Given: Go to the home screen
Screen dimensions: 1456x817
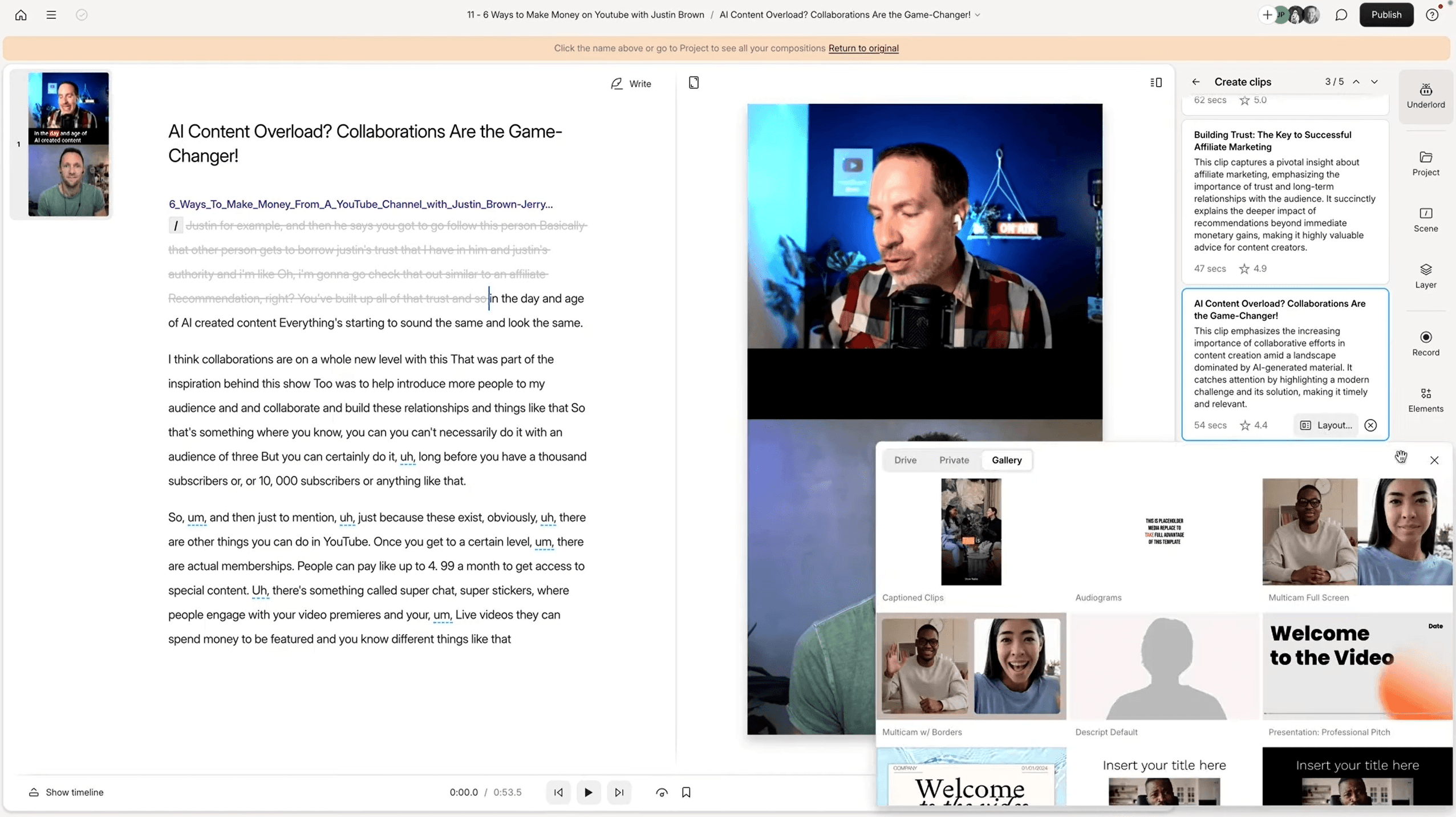Looking at the screenshot, I should (x=21, y=15).
